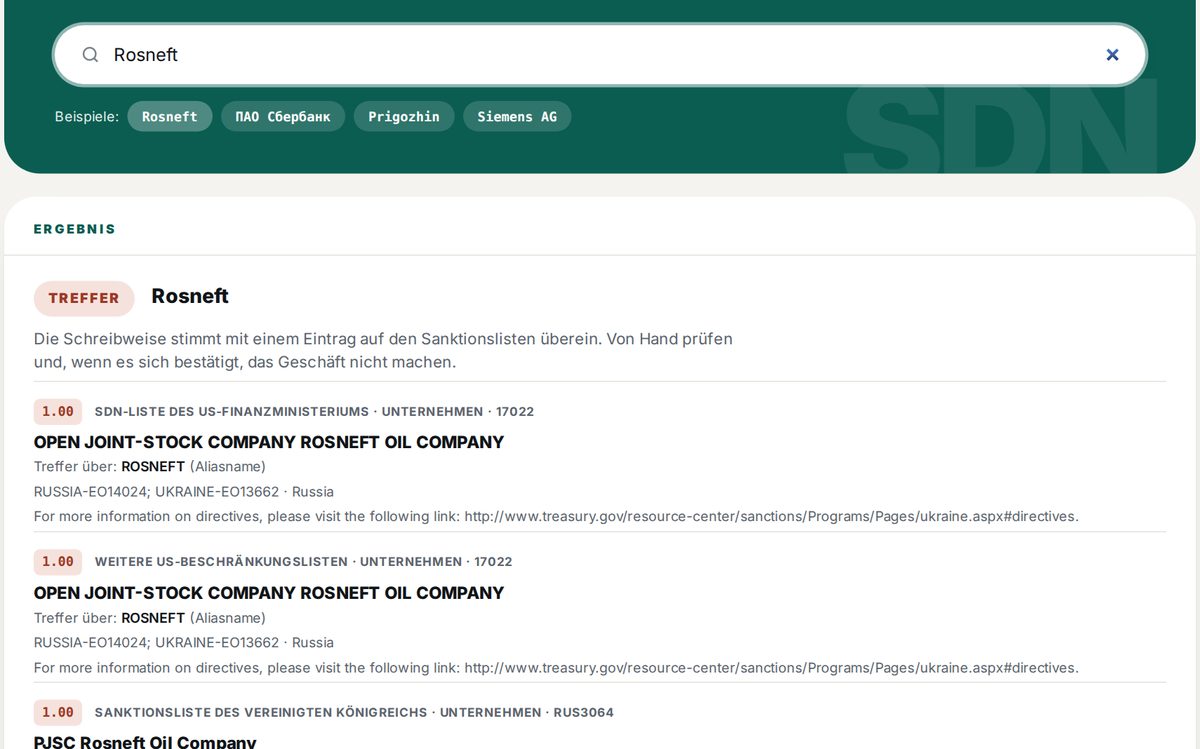
Task: Click Sanktionsliste des Vereinigten Königreichs label
Action: tap(261, 712)
